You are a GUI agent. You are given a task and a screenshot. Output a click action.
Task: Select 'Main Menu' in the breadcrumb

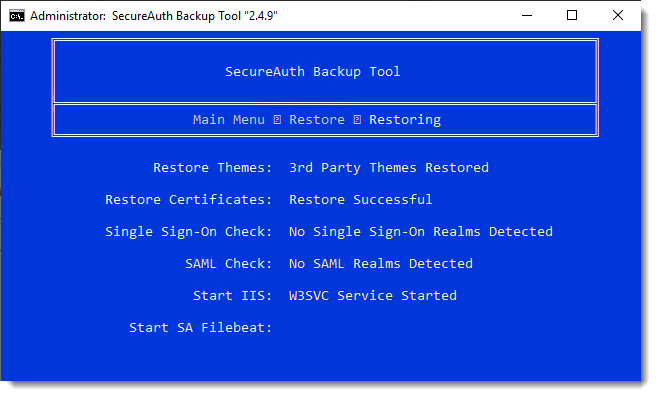(229, 120)
